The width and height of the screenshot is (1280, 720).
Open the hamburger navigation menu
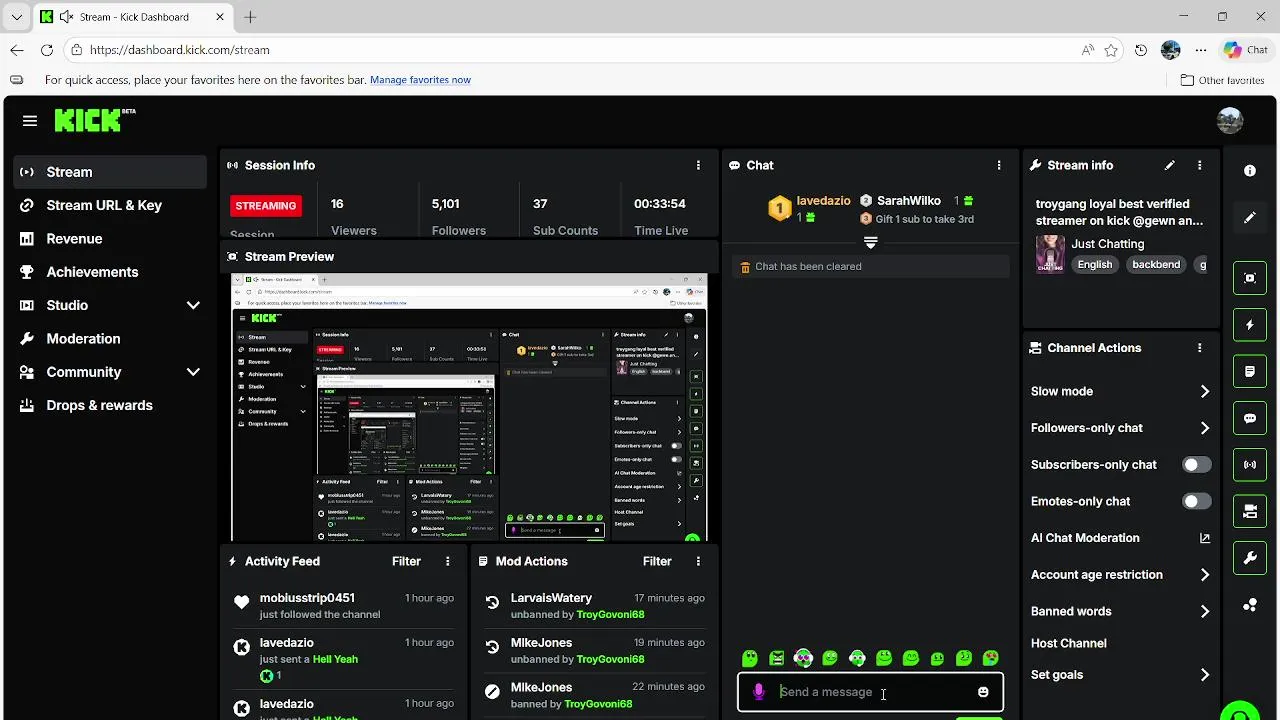tap(30, 121)
